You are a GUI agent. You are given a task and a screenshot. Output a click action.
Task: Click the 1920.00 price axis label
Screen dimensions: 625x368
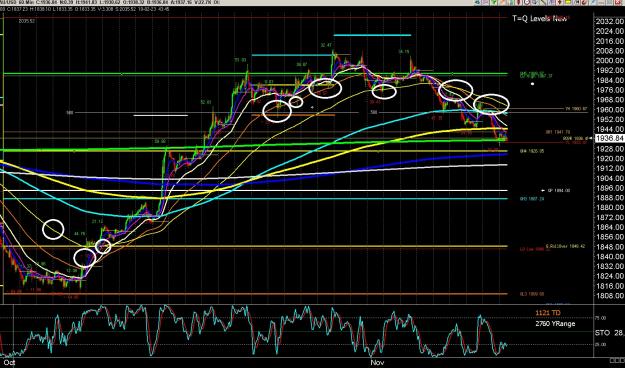click(x=609, y=158)
